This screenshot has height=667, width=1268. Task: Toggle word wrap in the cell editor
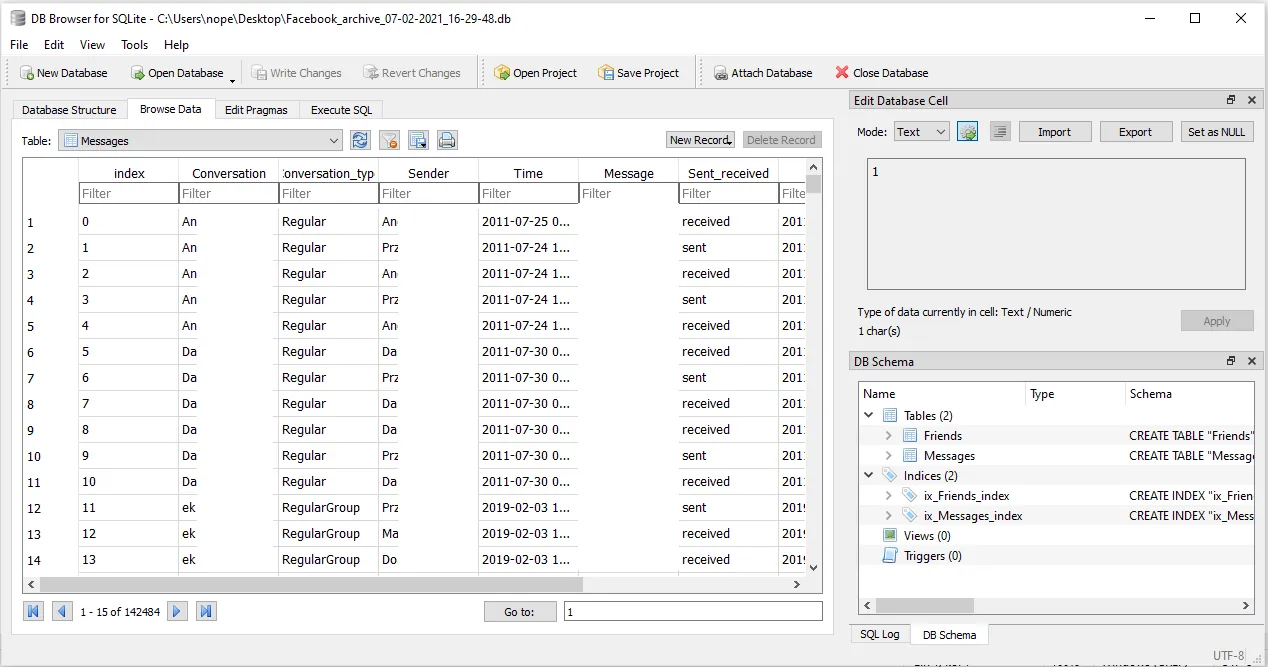click(1000, 131)
